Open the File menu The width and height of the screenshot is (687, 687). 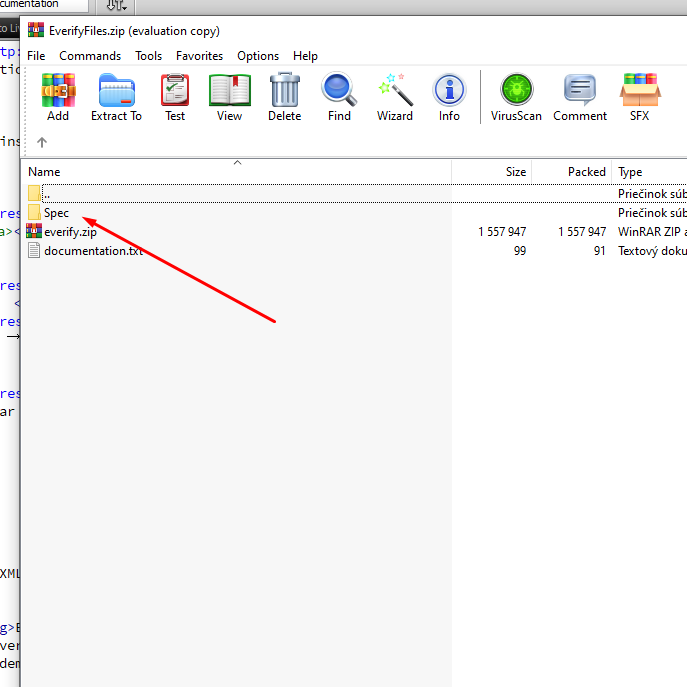36,56
